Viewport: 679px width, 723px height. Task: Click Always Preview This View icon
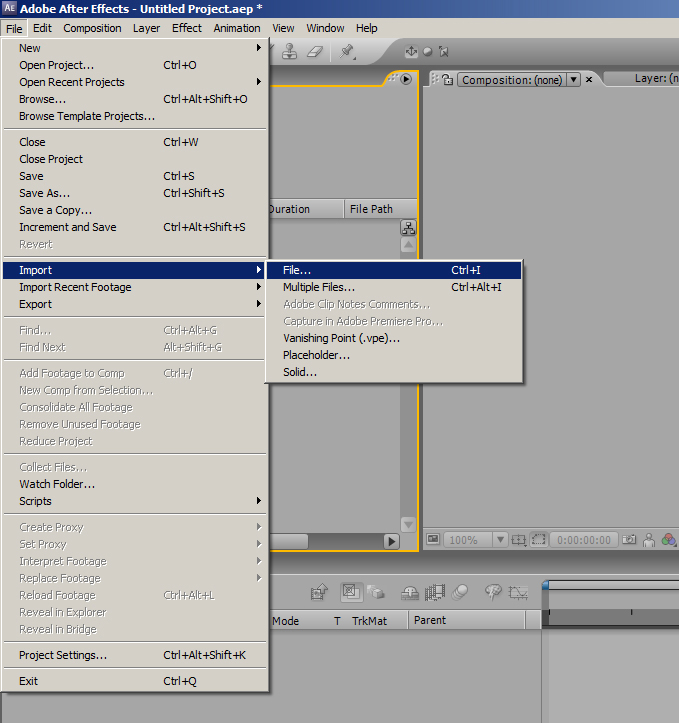point(433,539)
